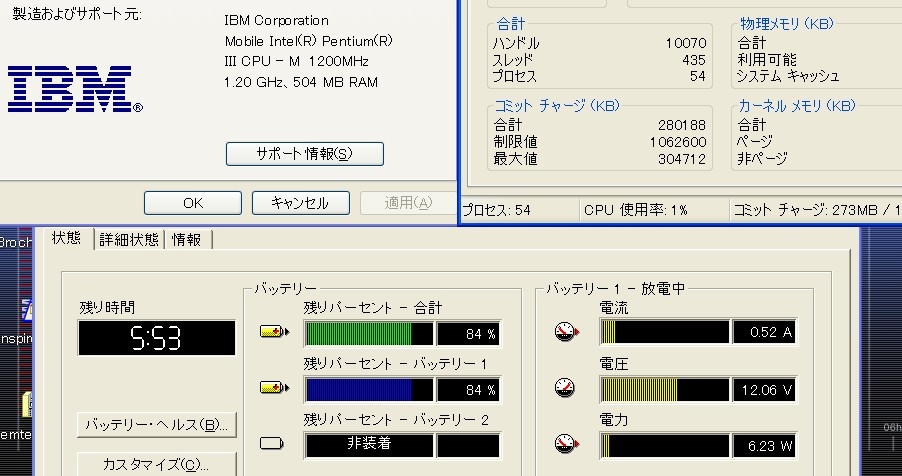
Task: Click the カーネル メモリ (KB) group label
Action: click(797, 106)
